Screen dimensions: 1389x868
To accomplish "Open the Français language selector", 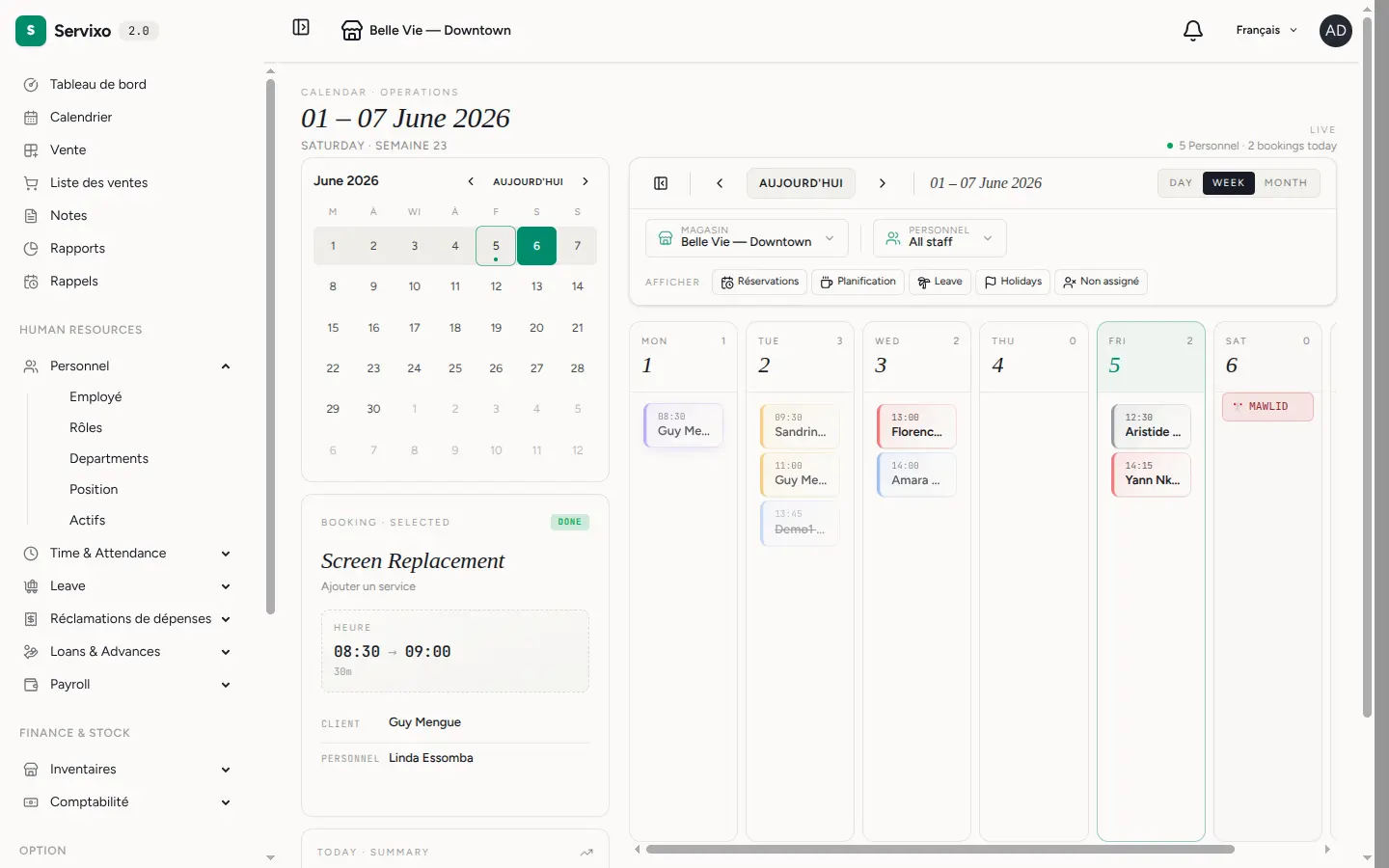I will (x=1266, y=31).
